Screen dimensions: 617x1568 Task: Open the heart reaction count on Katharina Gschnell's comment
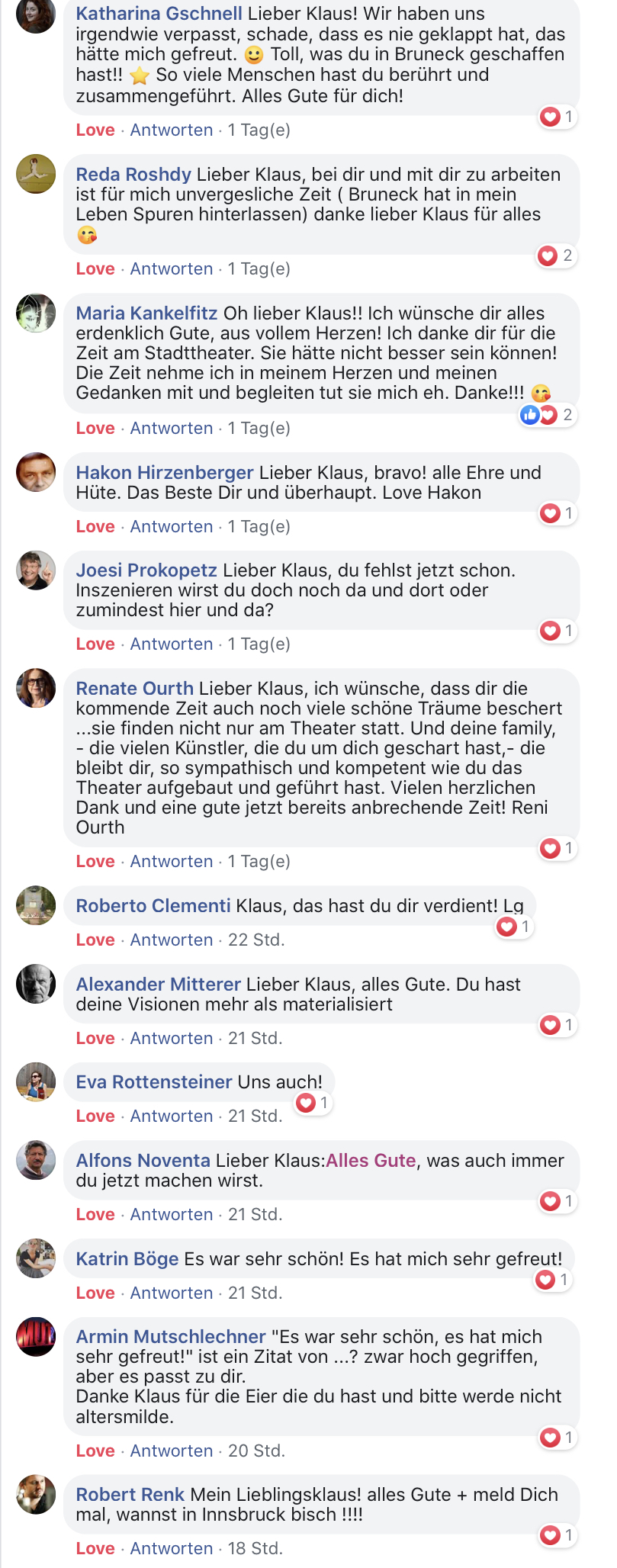coord(557,117)
